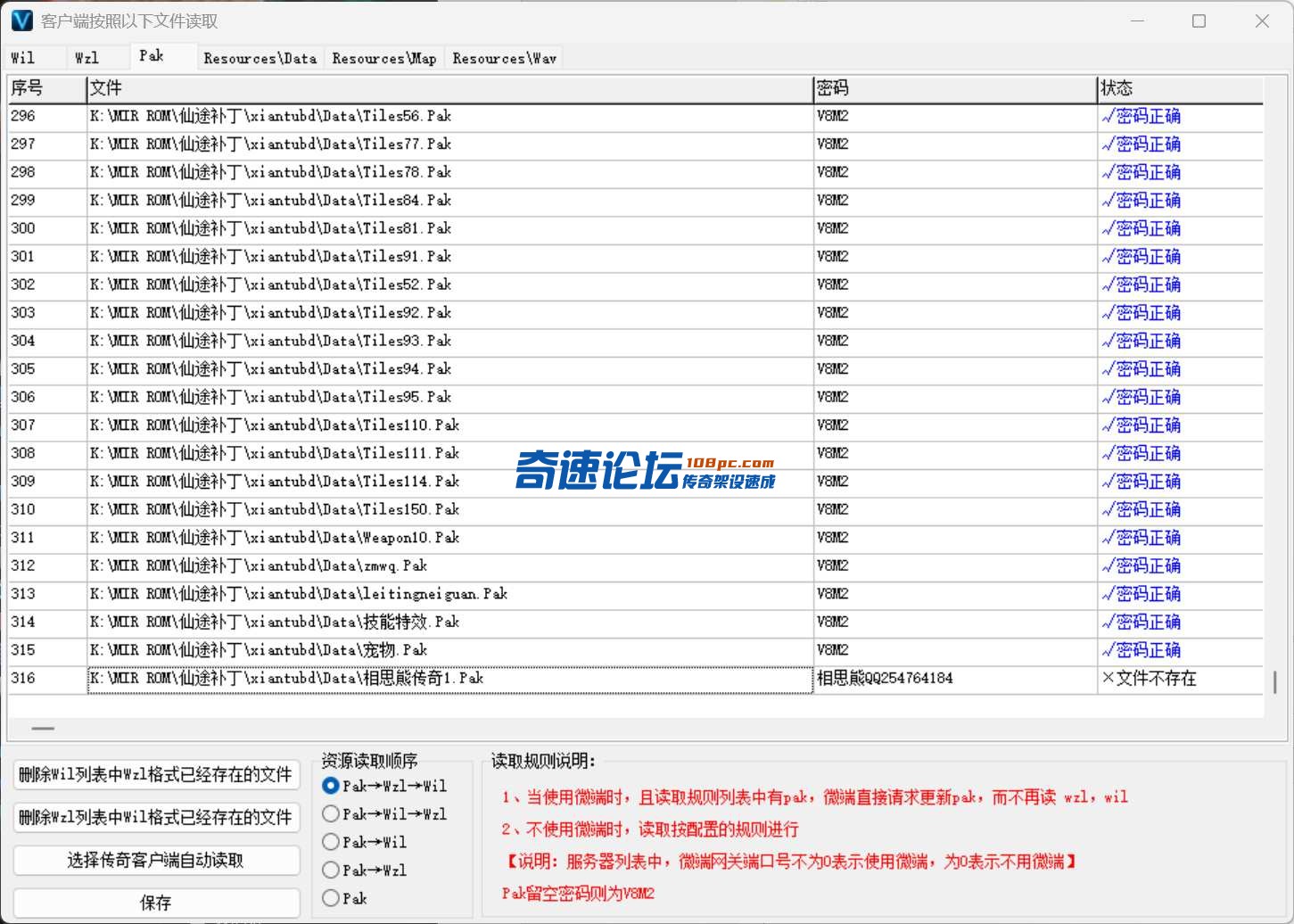Select the Pak tab
The height and width of the screenshot is (924, 1294).
163,55
